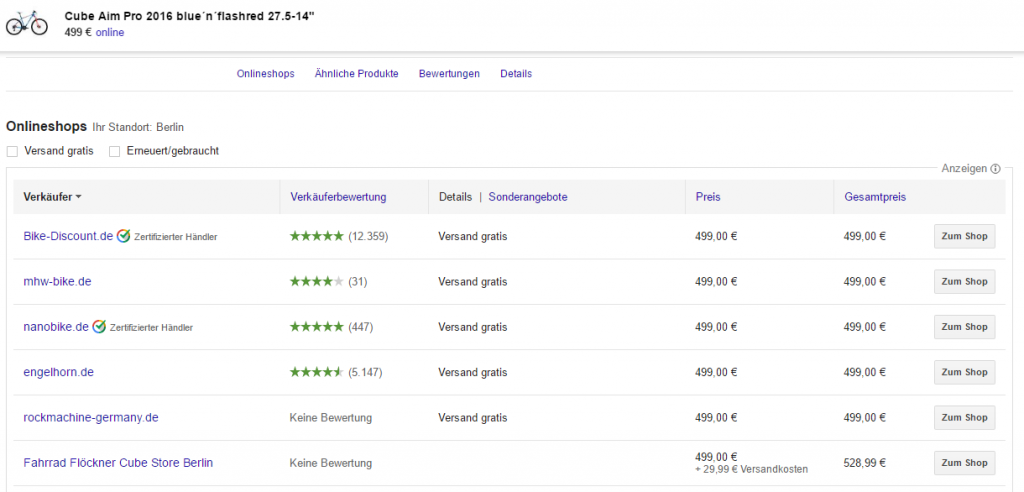Click the Anzeigen info circle icon
The width and height of the screenshot is (1024, 492).
tap(995, 169)
